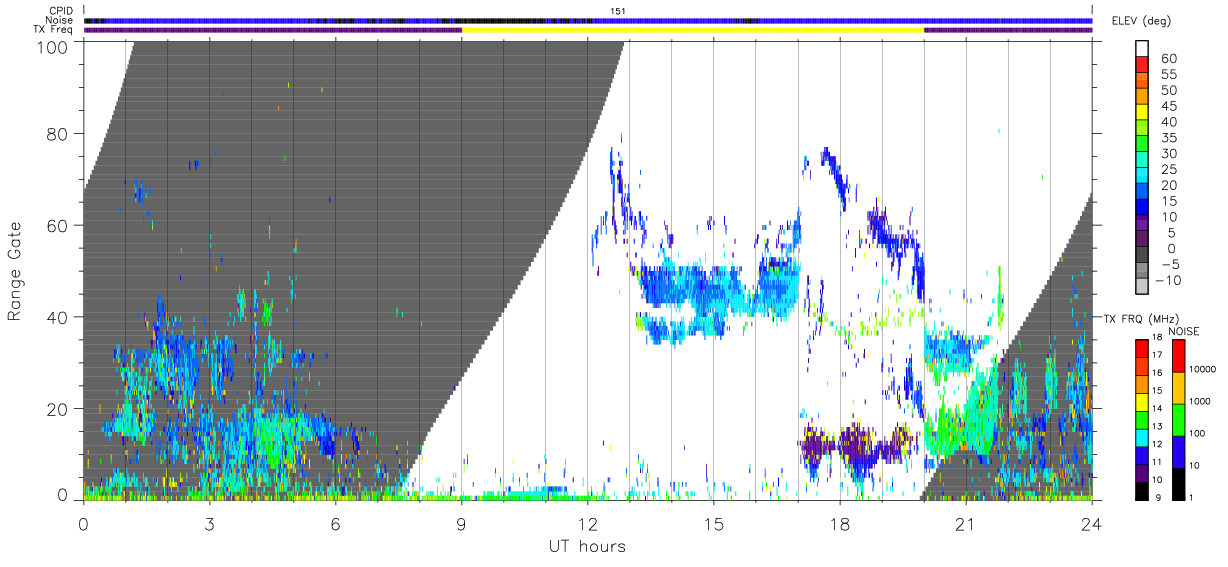Pick the black bottom swatch of TX FRQ legend
This screenshot has height=567, width=1228.
click(x=1141, y=490)
